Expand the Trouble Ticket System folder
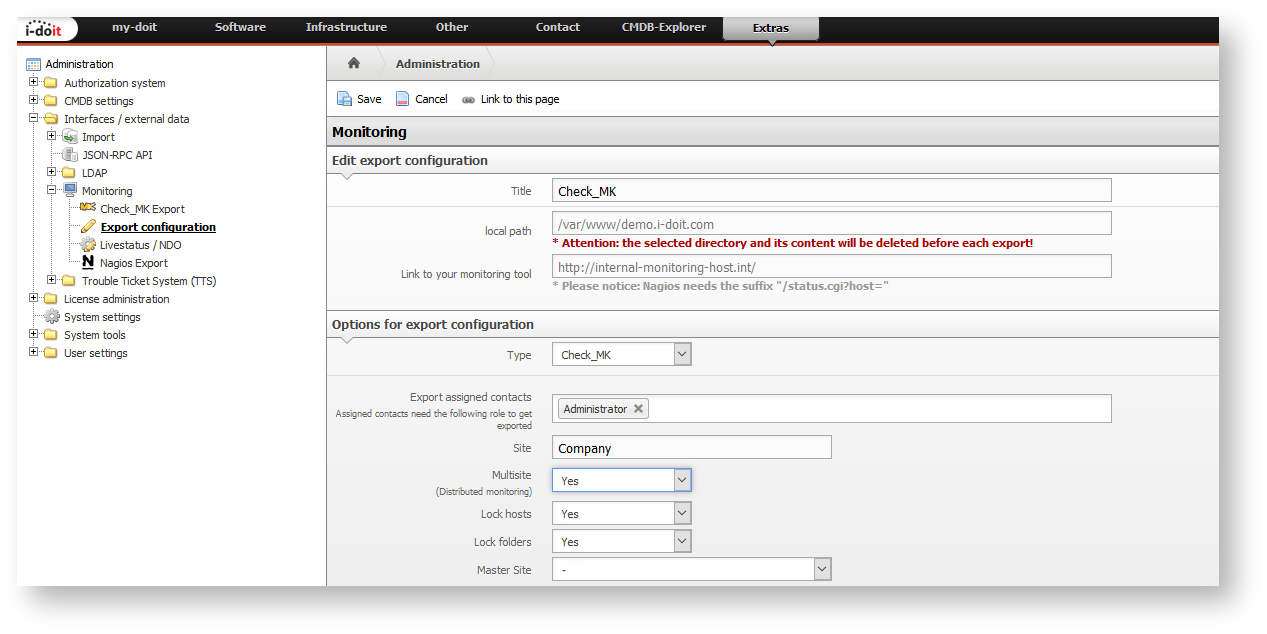 pyautogui.click(x=52, y=281)
